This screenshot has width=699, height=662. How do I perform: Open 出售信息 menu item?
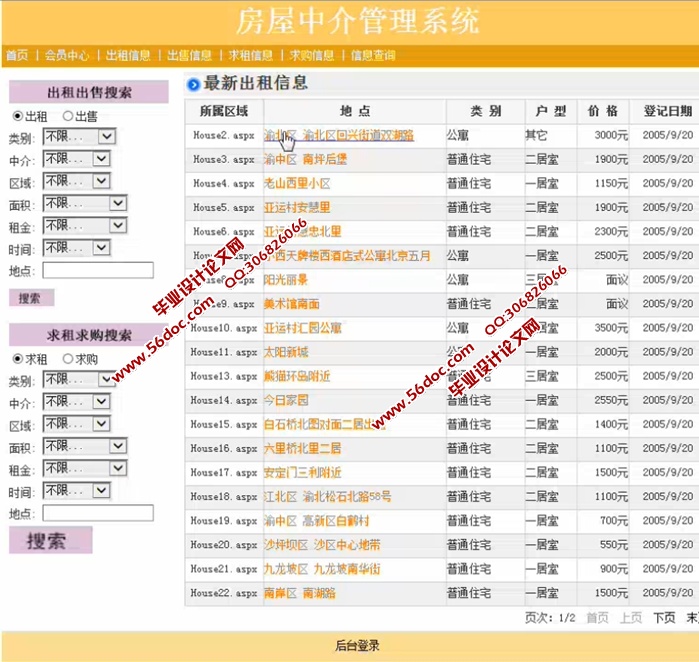[x=189, y=55]
